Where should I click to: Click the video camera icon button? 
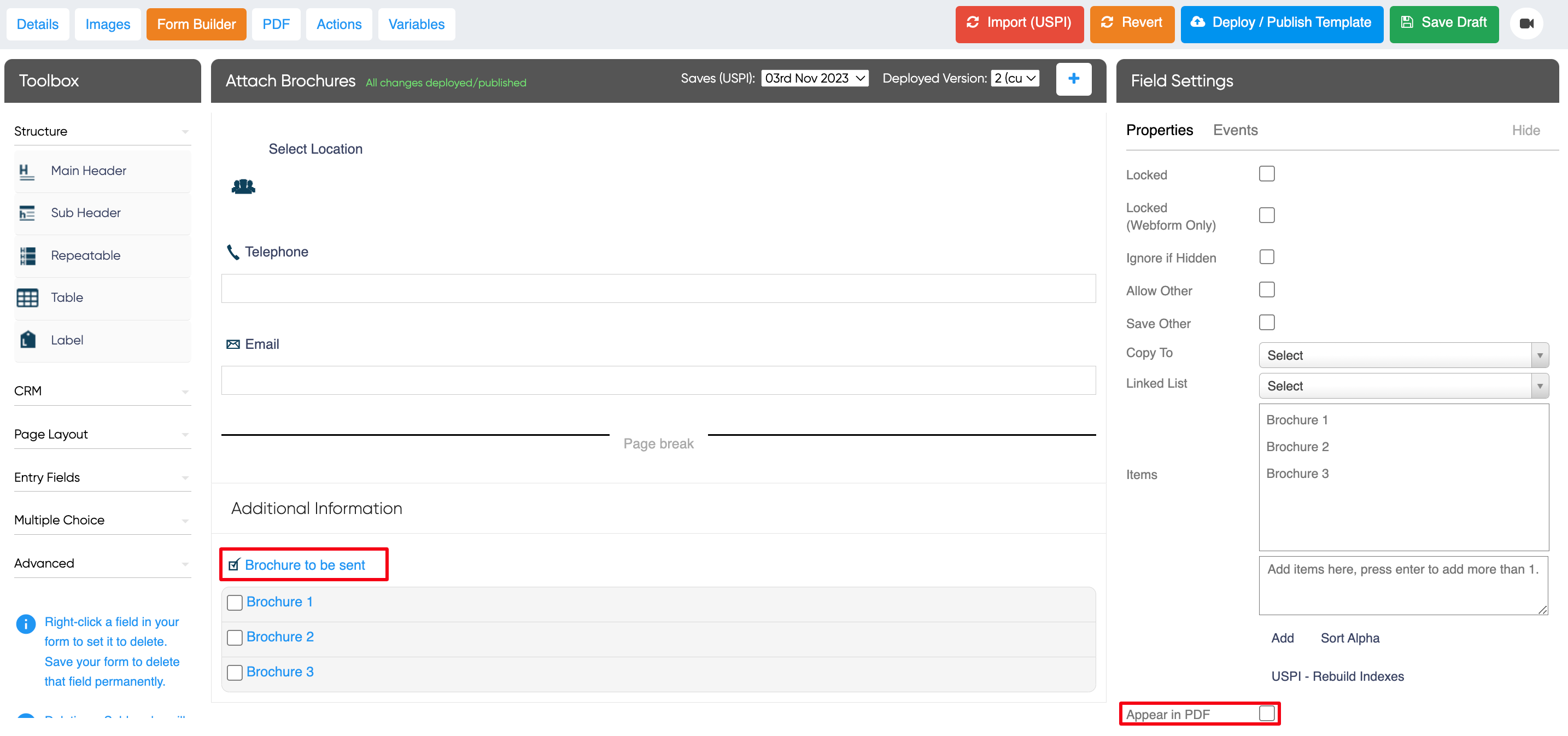pyautogui.click(x=1526, y=23)
